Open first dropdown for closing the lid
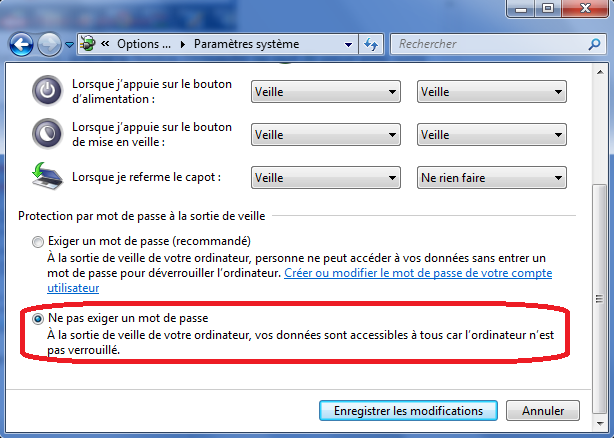The width and height of the screenshot is (614, 438). 326,178
